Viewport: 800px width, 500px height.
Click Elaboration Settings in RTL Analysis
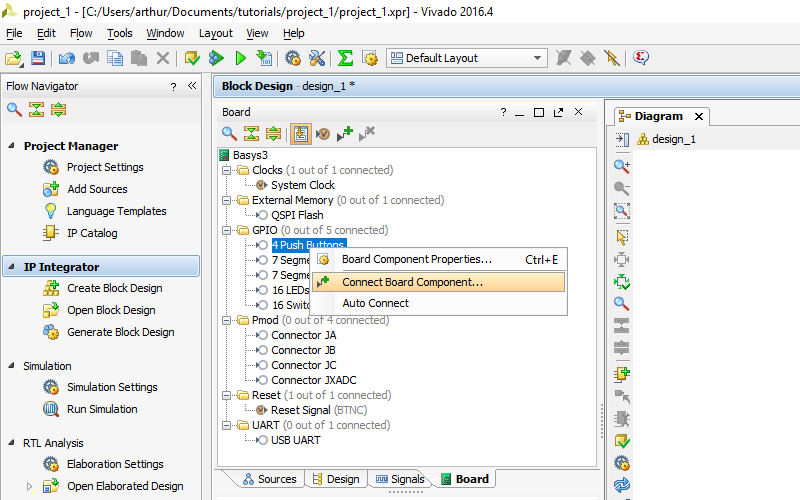coord(115,464)
